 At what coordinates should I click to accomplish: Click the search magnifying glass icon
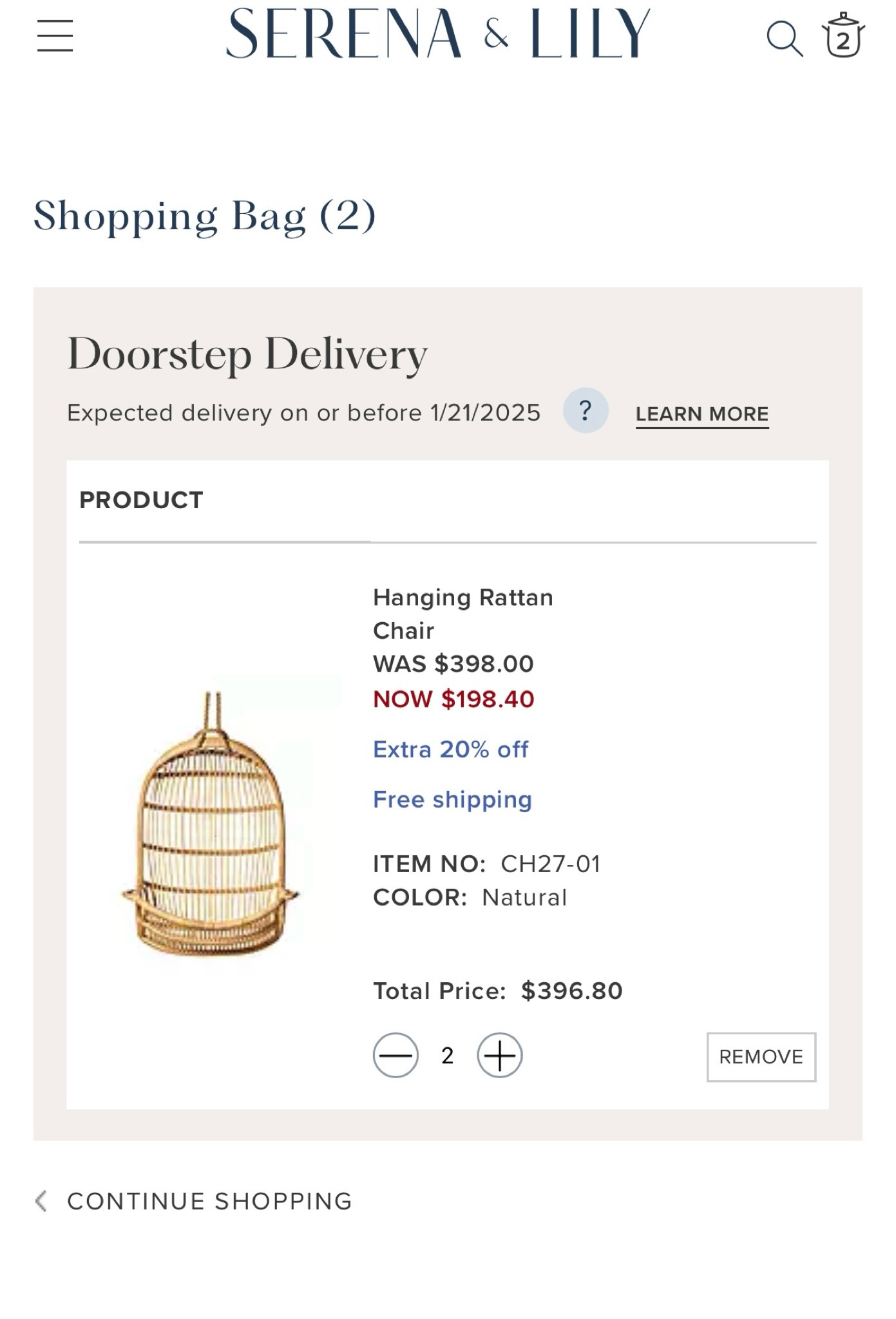[783, 37]
